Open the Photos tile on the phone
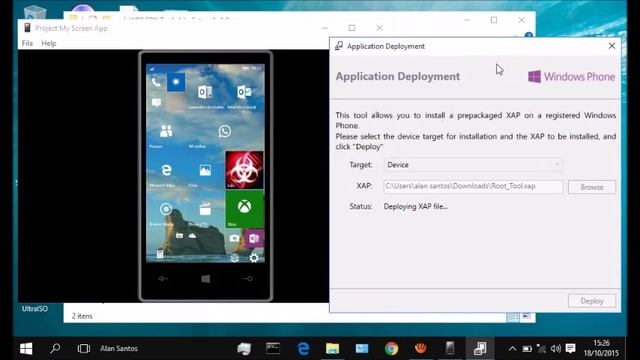This screenshot has height=360, width=640. (x=205, y=170)
